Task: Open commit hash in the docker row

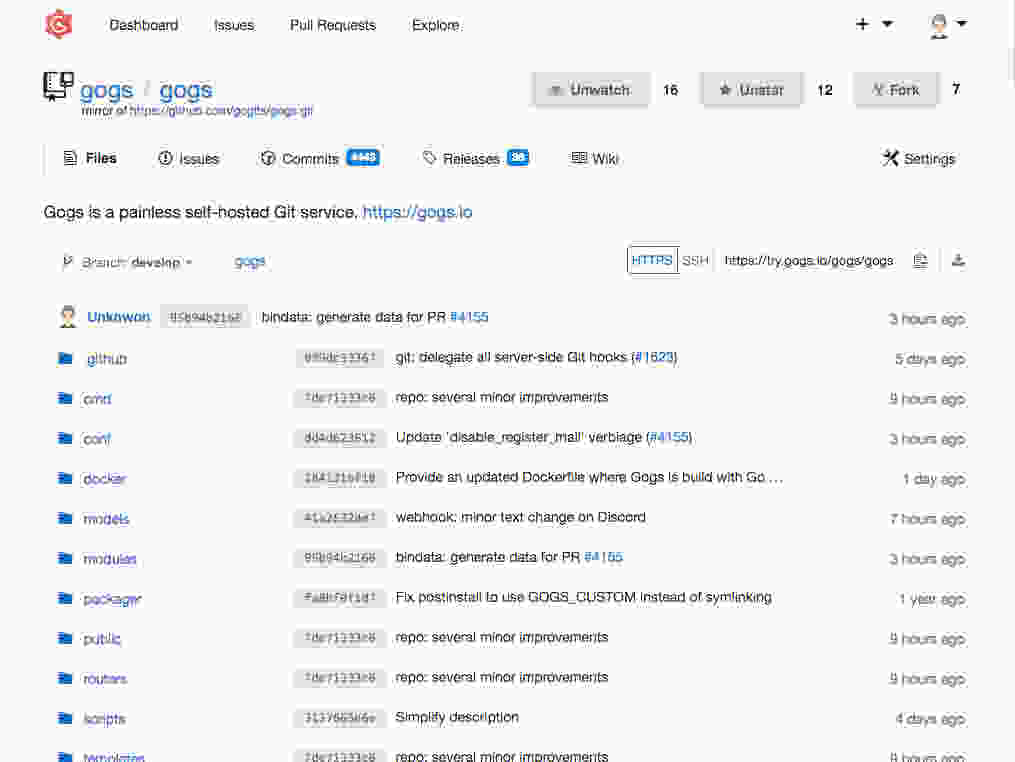Action: (x=340, y=478)
